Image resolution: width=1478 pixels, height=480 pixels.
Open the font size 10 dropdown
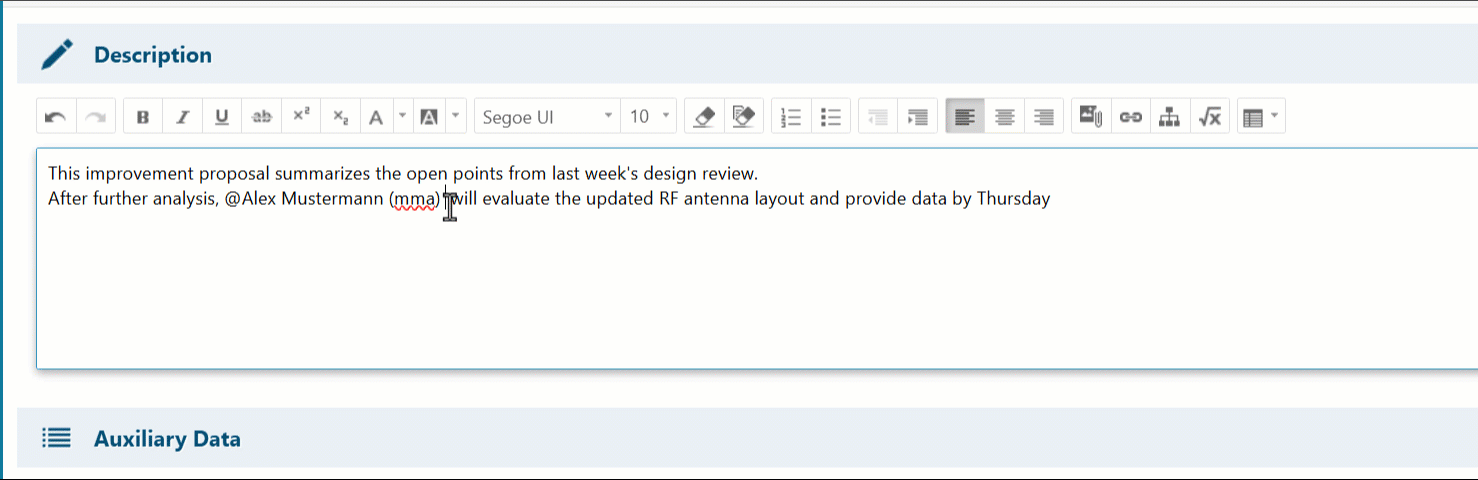coord(649,117)
